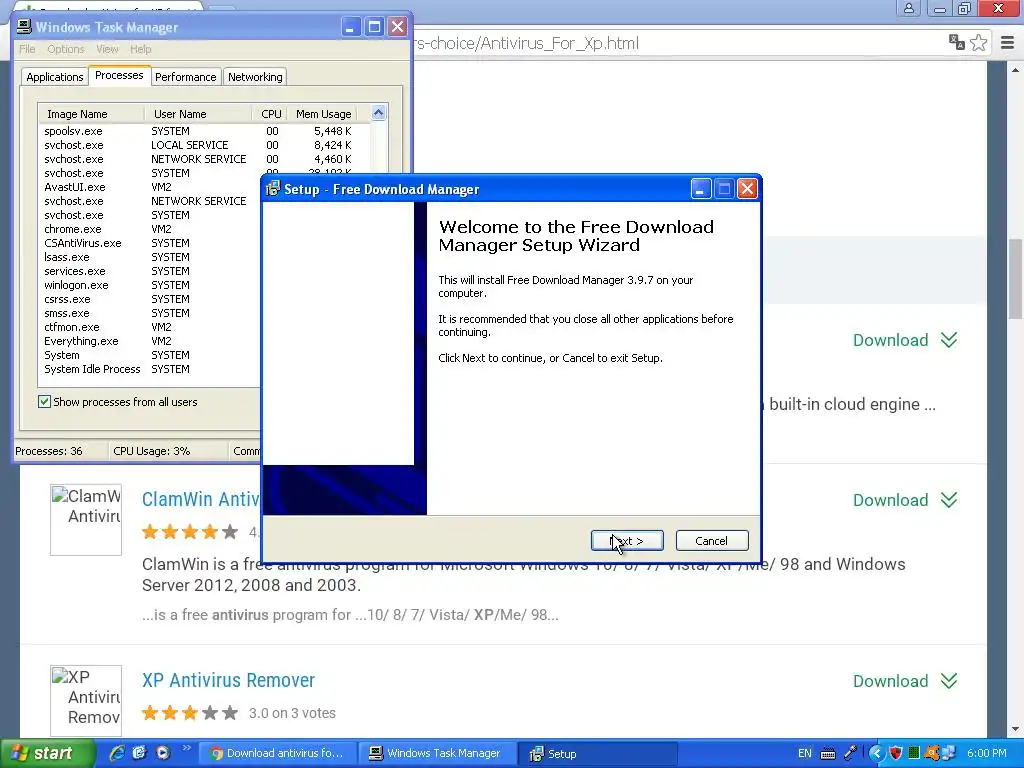Open the orange Avast tray icon
Viewport: 1024px width, 768px height.
tap(932, 754)
